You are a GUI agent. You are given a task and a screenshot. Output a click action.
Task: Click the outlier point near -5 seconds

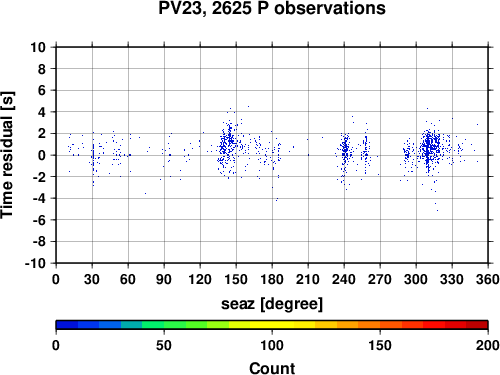point(437,210)
